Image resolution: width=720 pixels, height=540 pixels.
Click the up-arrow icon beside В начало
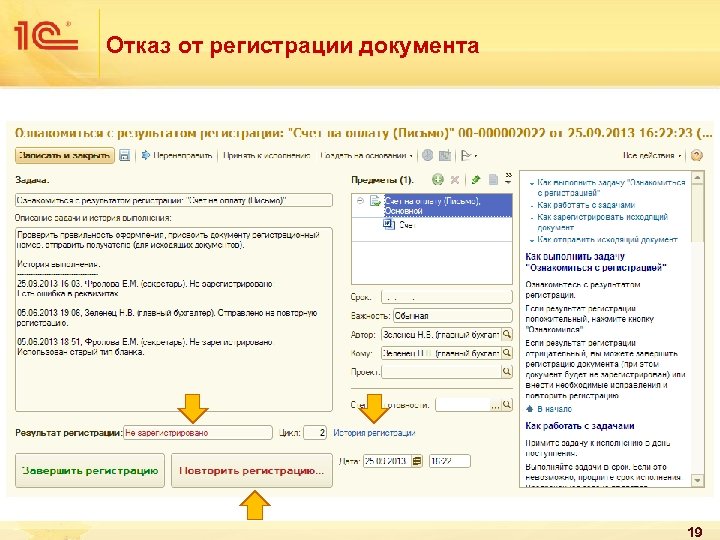(529, 408)
